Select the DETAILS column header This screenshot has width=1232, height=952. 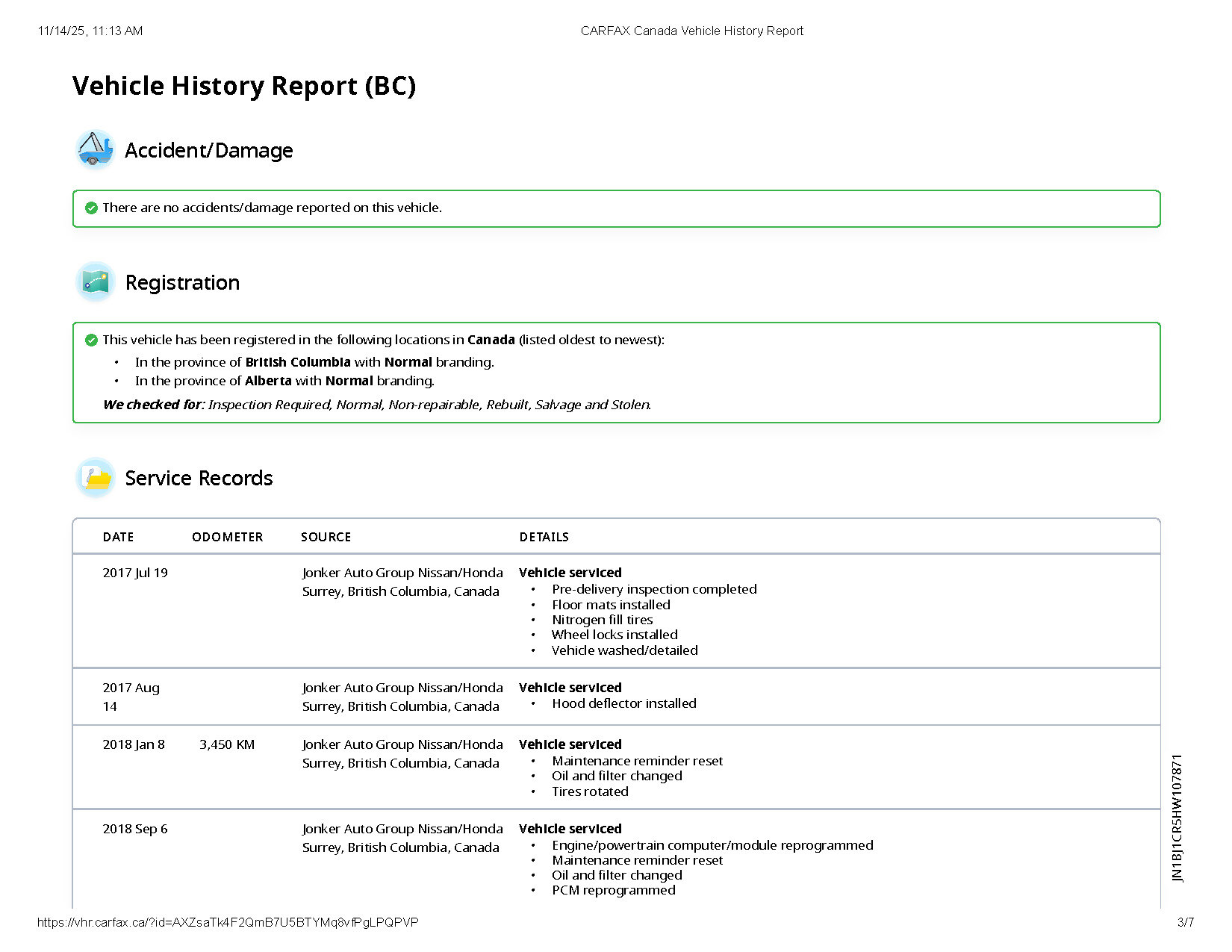pyautogui.click(x=544, y=537)
